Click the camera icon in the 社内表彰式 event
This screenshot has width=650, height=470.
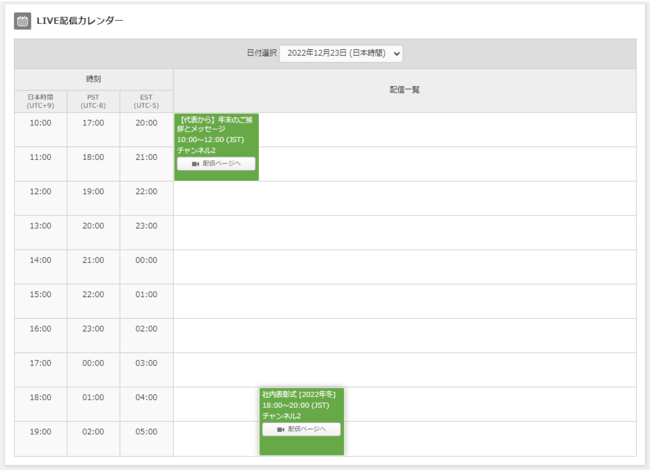coord(281,429)
